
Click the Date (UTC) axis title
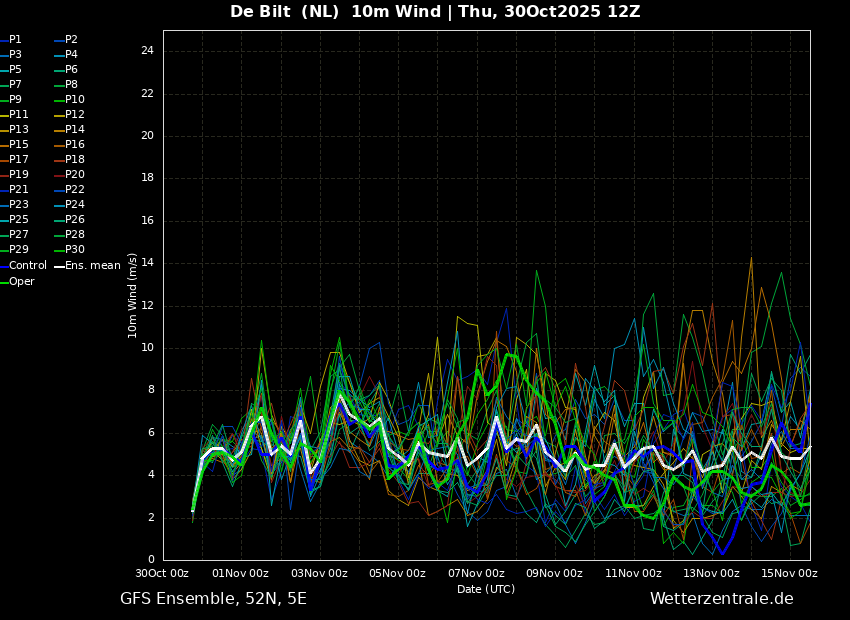486,589
